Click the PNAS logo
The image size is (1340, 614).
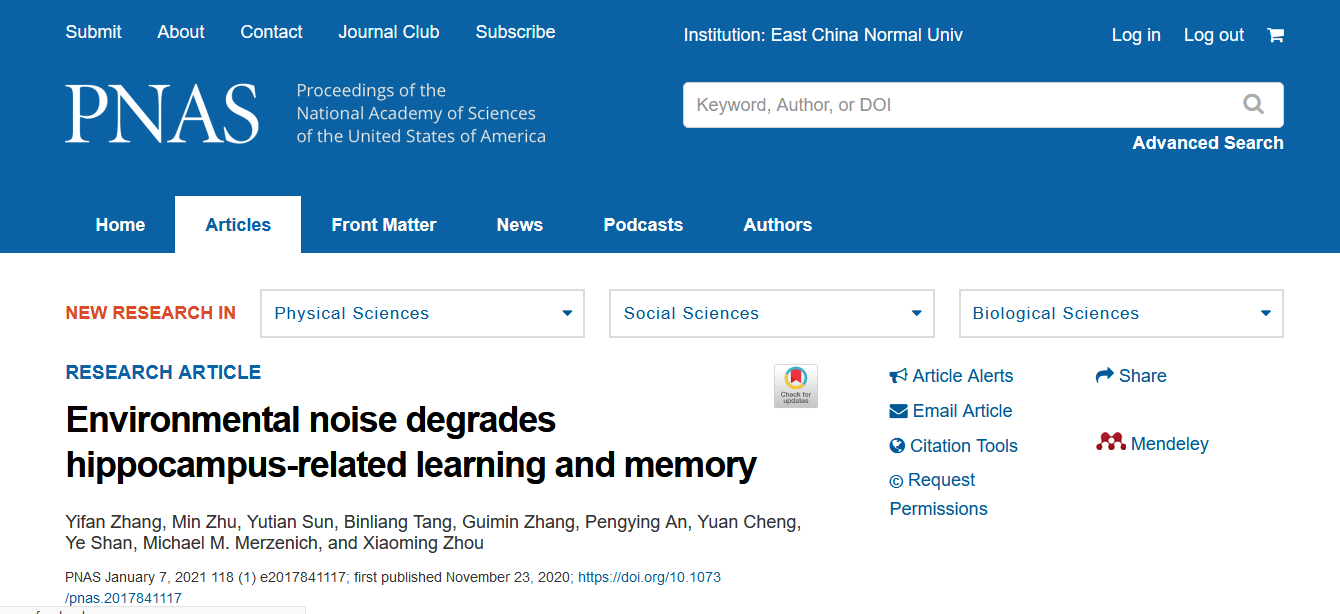click(x=162, y=114)
